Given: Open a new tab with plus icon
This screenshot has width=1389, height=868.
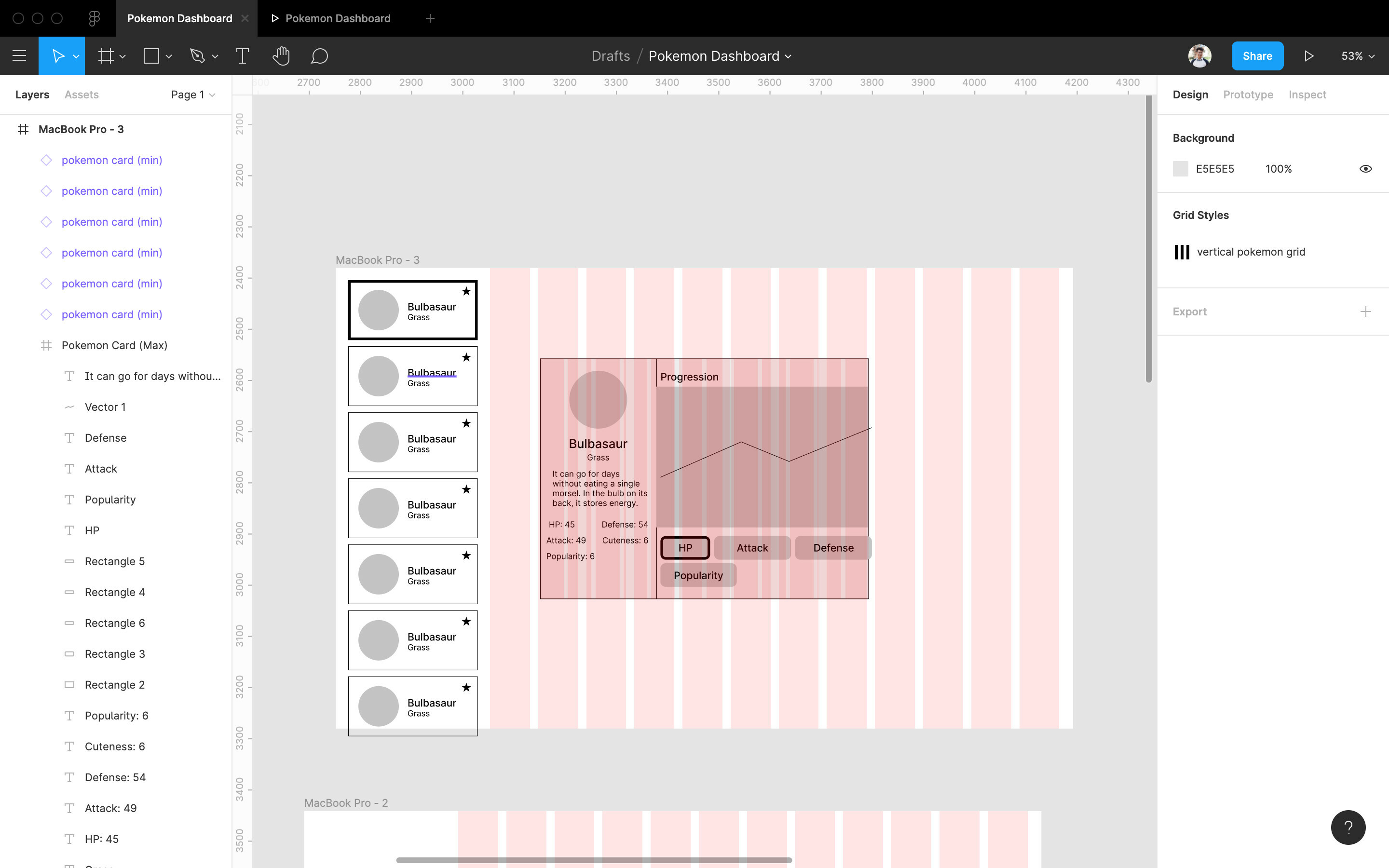Looking at the screenshot, I should (430, 18).
